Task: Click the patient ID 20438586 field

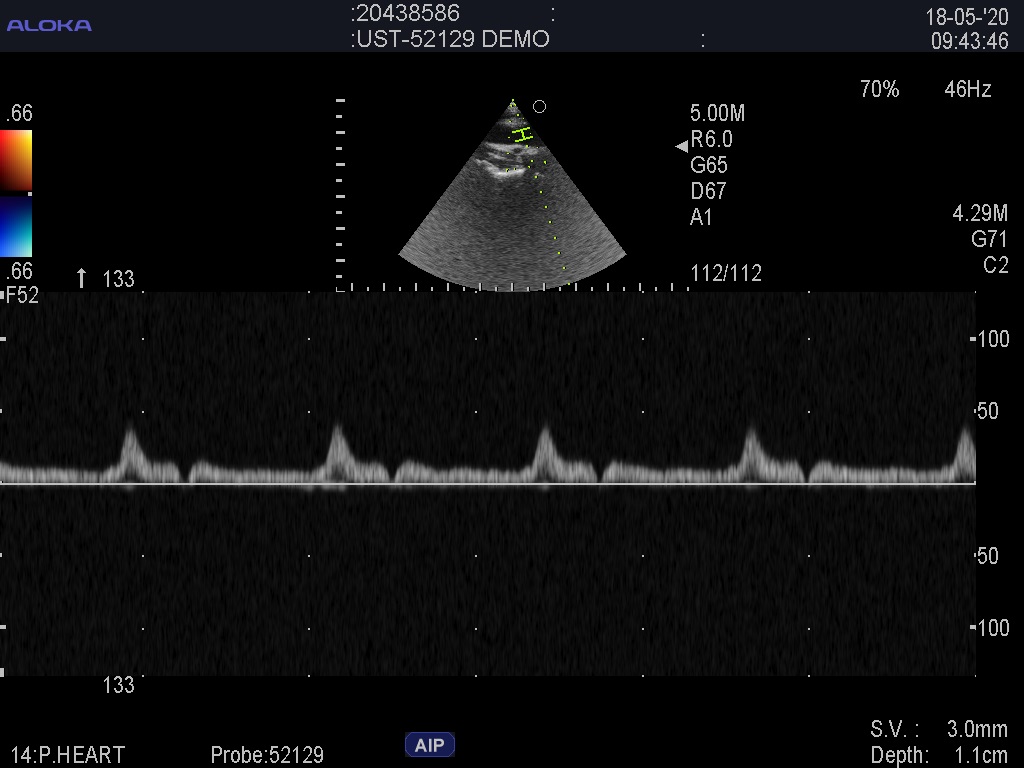Action: (x=405, y=13)
